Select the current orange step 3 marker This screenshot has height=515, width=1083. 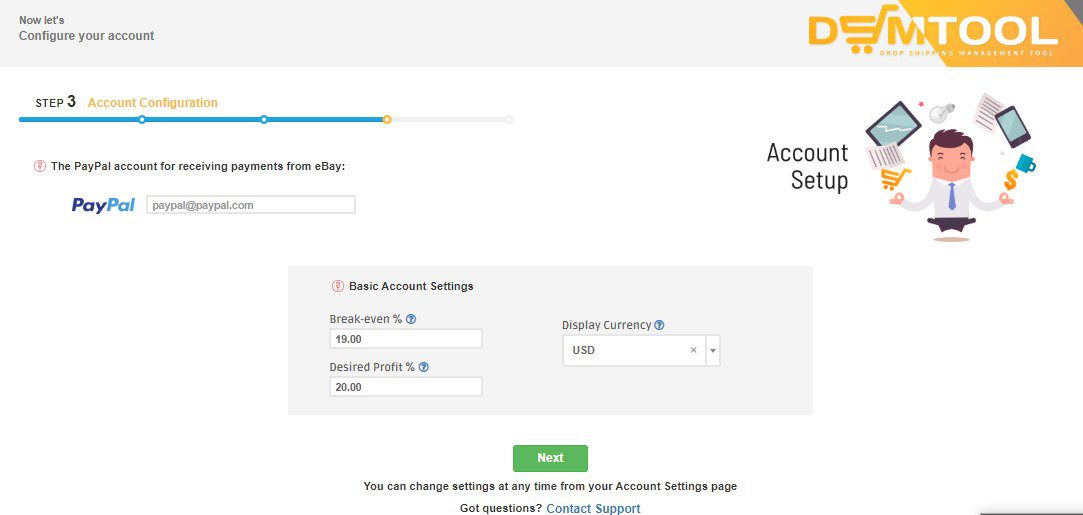387,119
